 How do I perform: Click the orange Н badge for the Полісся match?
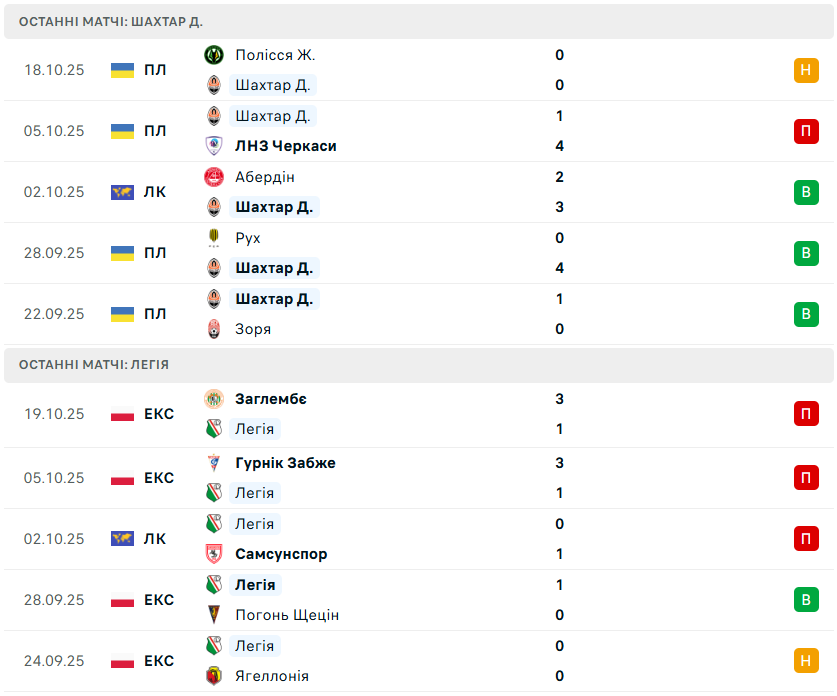pyautogui.click(x=806, y=70)
